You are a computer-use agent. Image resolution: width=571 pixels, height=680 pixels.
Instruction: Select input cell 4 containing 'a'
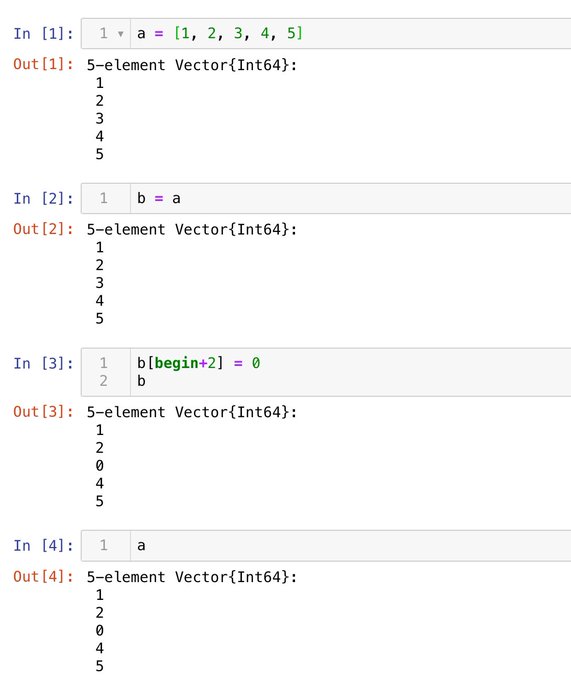326,546
